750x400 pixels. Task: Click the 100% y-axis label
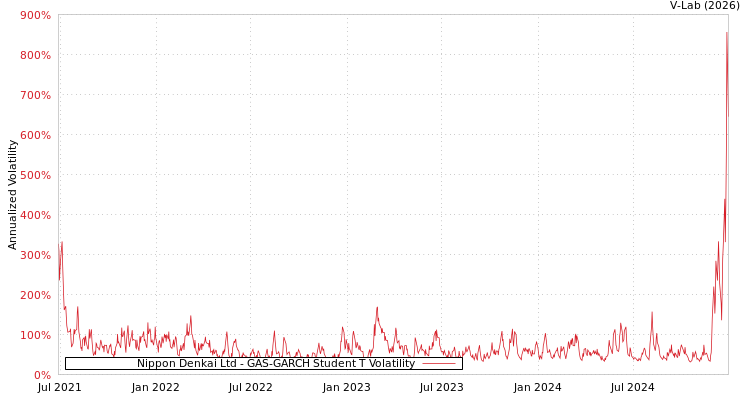(35, 335)
